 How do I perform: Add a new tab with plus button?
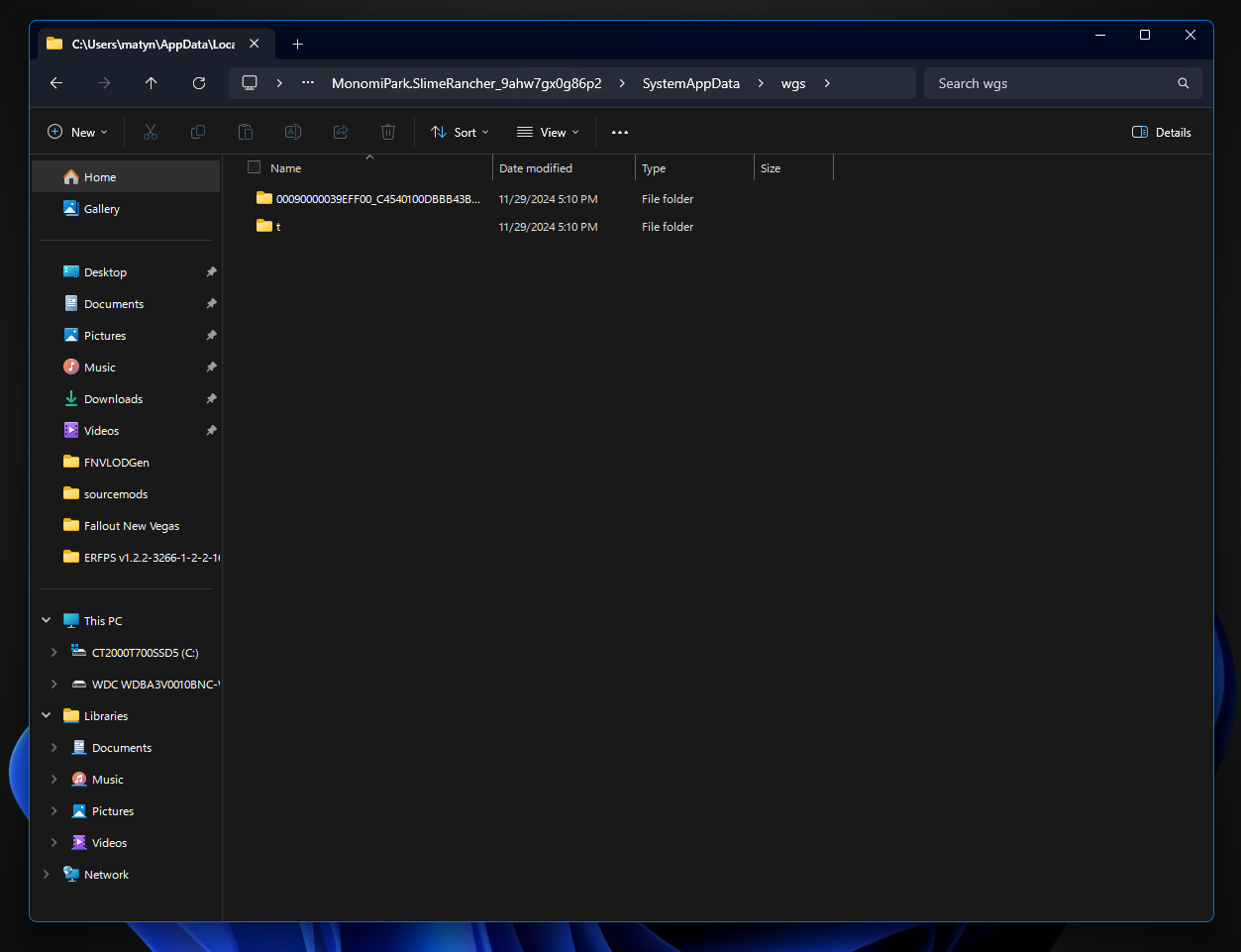(297, 44)
